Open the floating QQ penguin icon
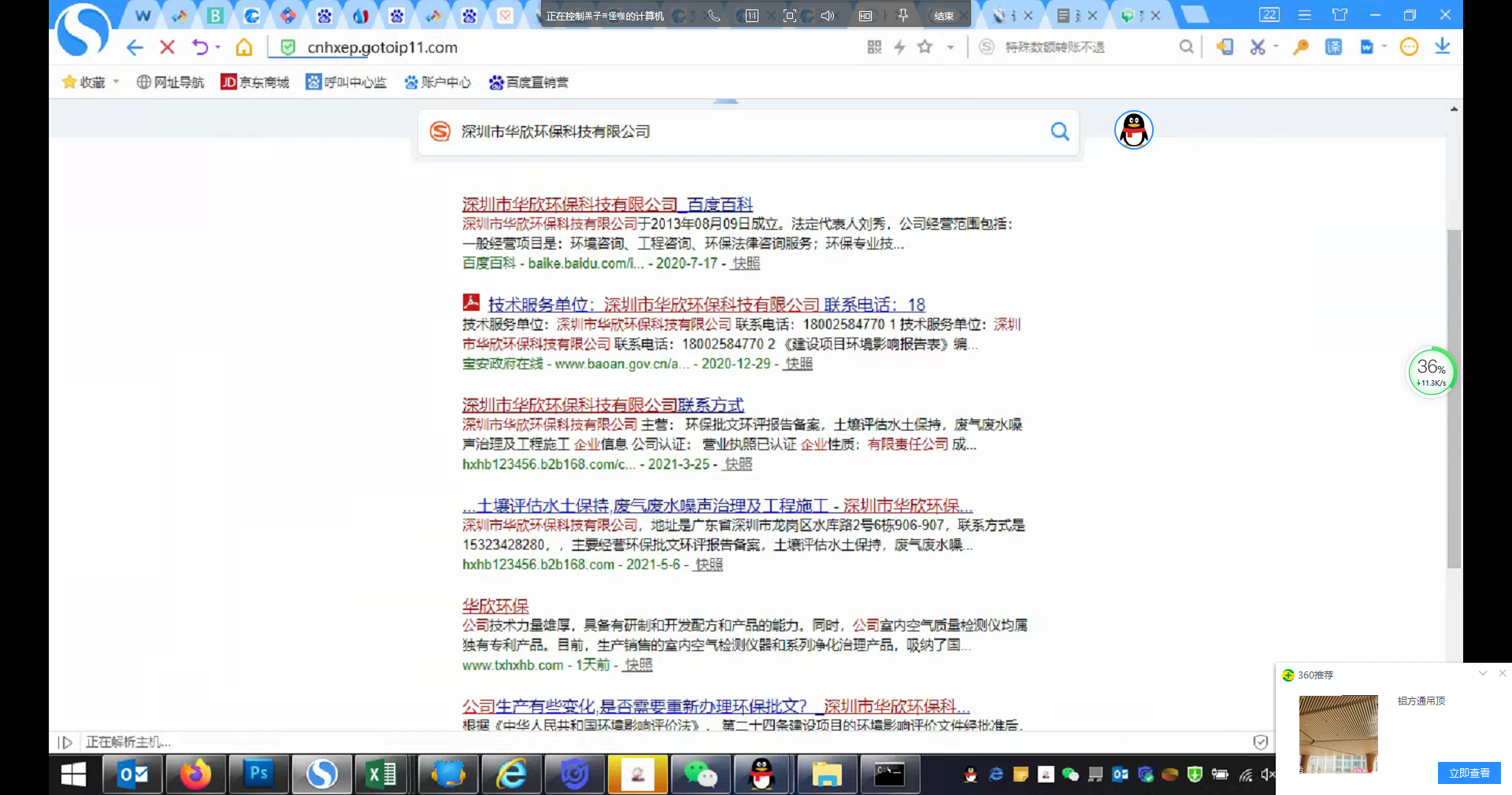Screen dimensions: 1512x795 (x=1134, y=130)
